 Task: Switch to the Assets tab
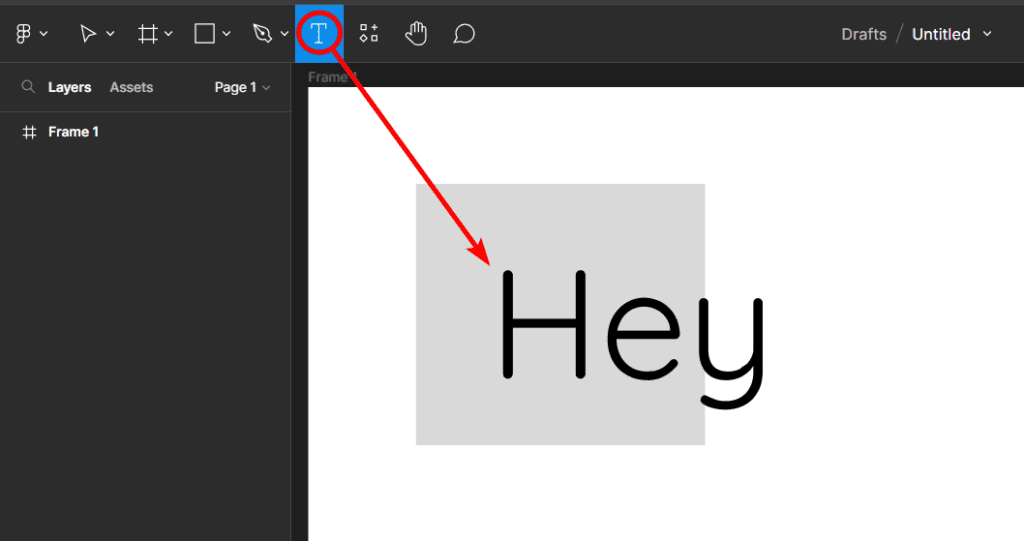coord(131,88)
